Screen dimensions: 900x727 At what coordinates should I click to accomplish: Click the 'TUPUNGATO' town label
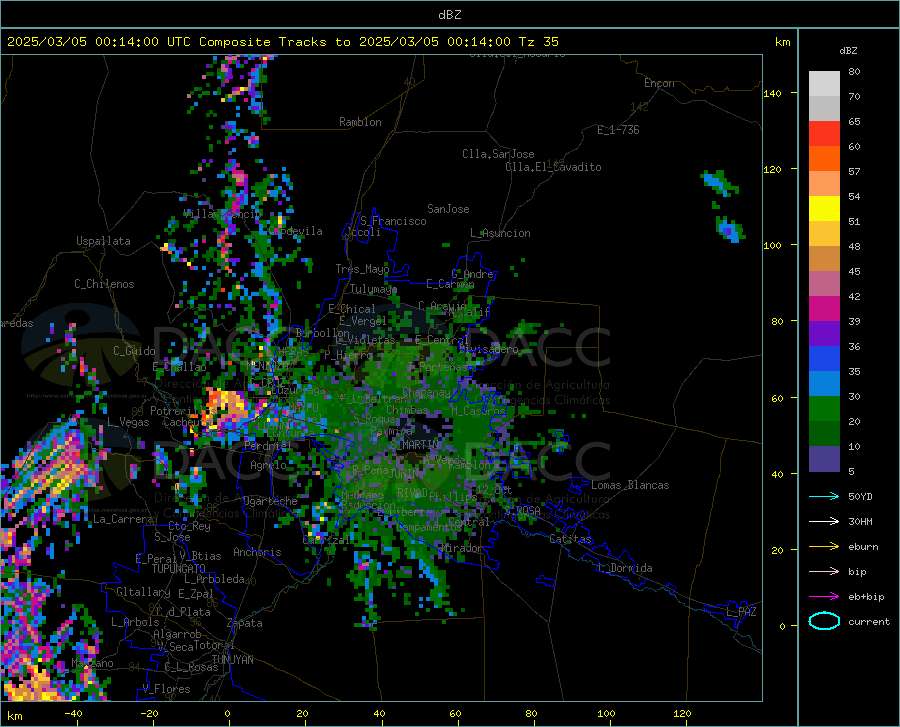click(x=179, y=569)
